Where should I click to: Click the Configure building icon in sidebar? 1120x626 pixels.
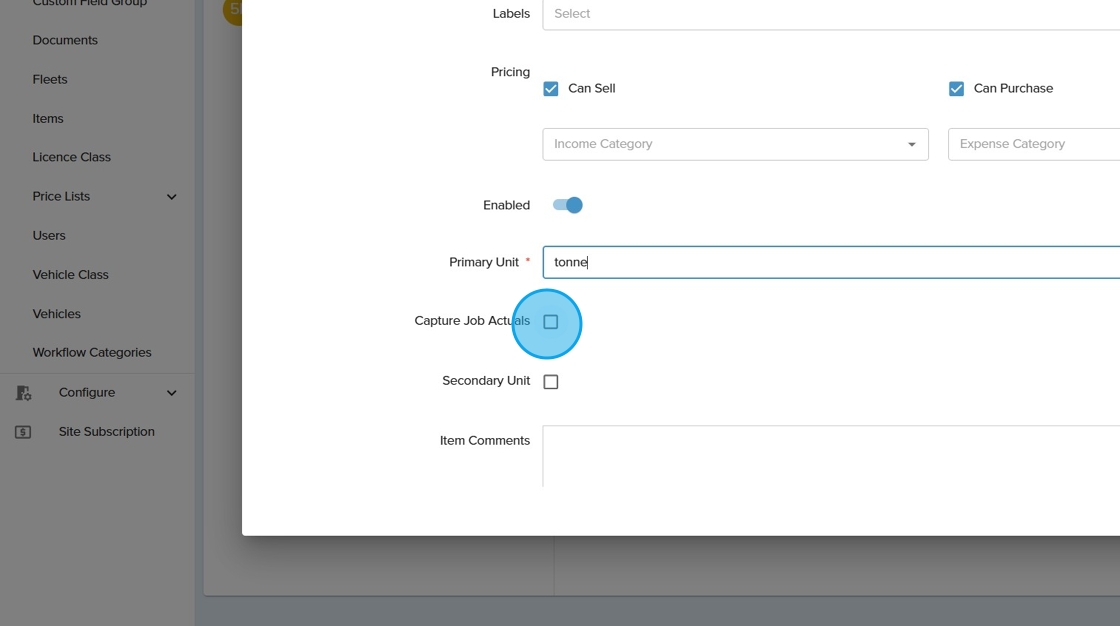pos(23,393)
